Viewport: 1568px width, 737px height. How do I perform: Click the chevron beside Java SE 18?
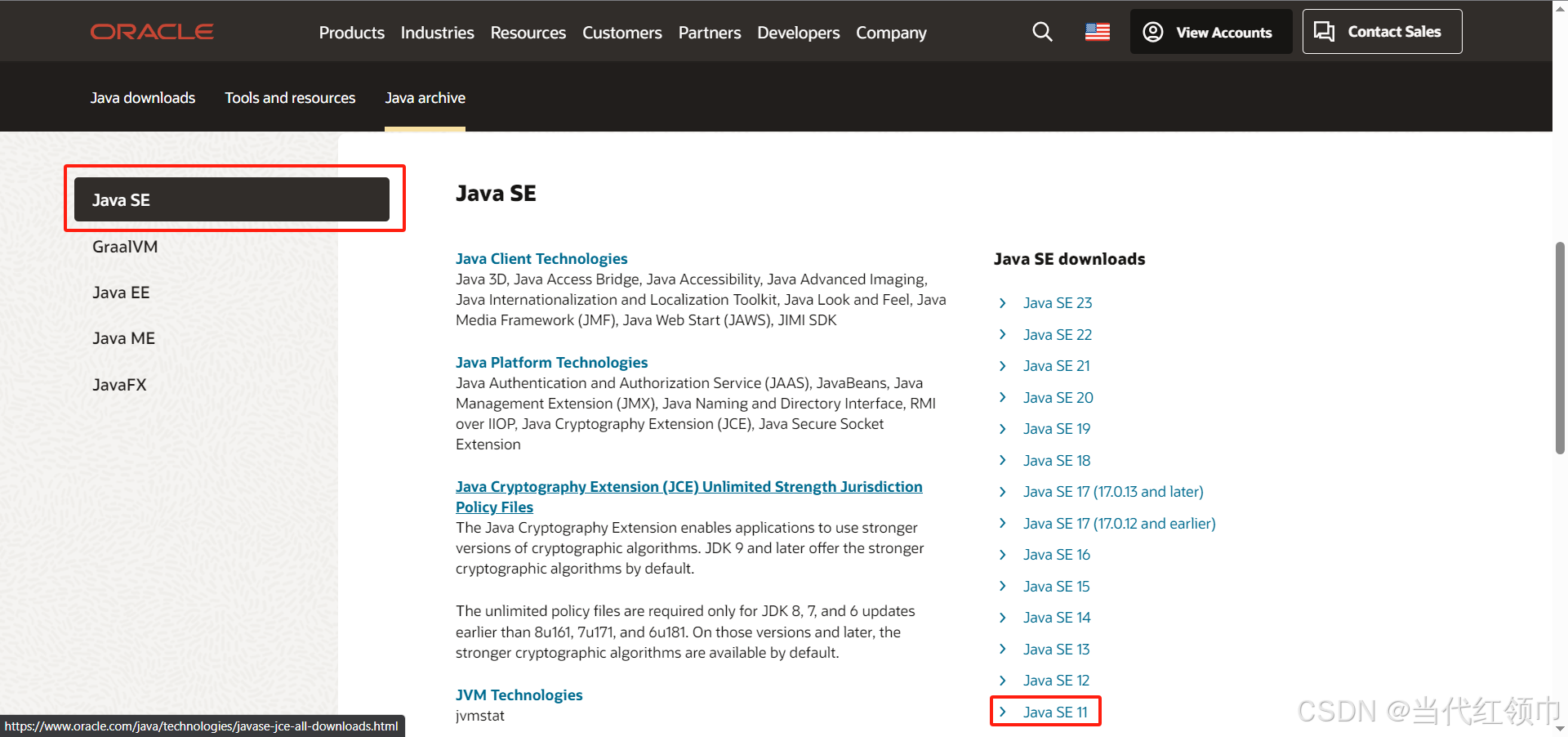(x=1003, y=461)
